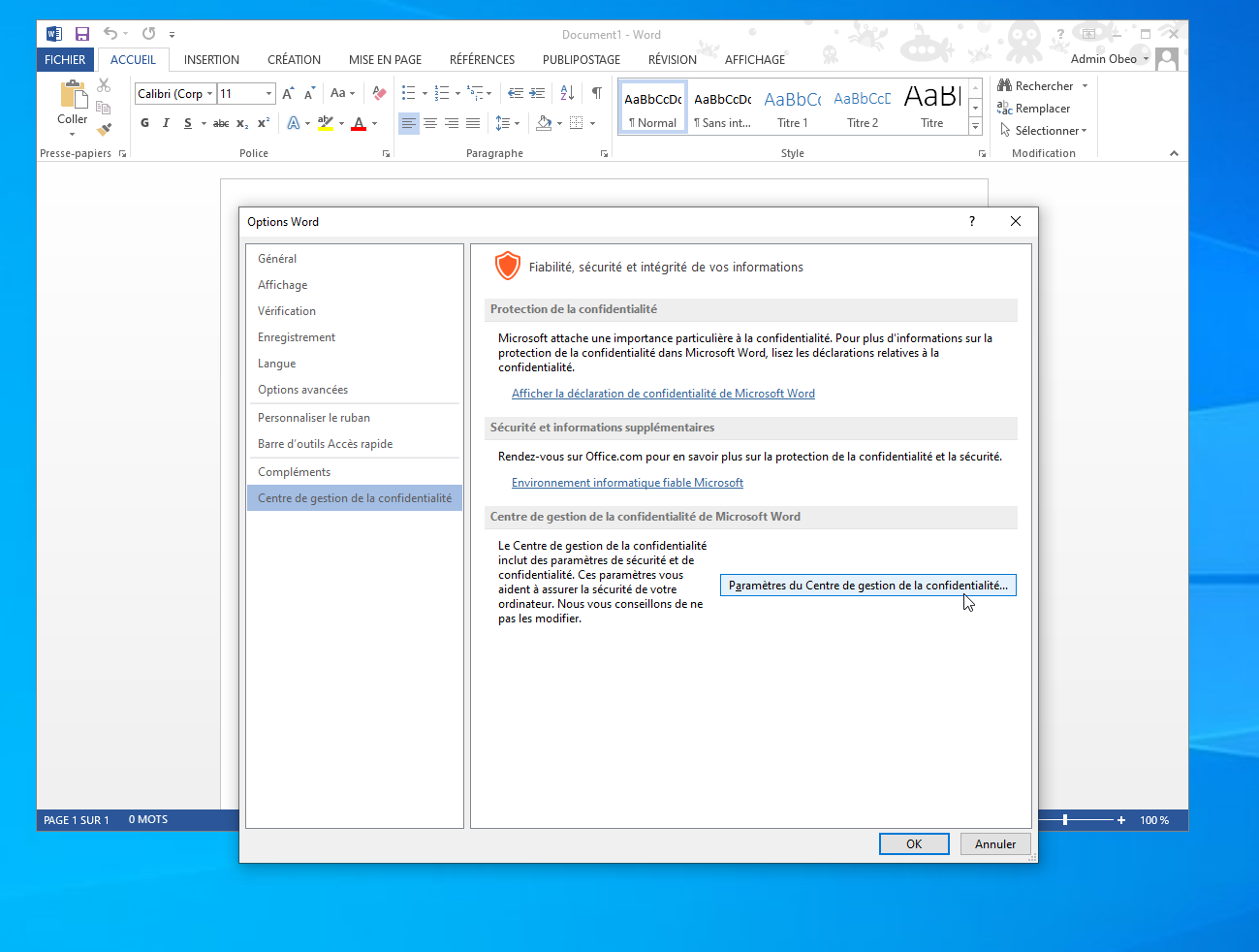Increase font size with grow font icon

[288, 93]
